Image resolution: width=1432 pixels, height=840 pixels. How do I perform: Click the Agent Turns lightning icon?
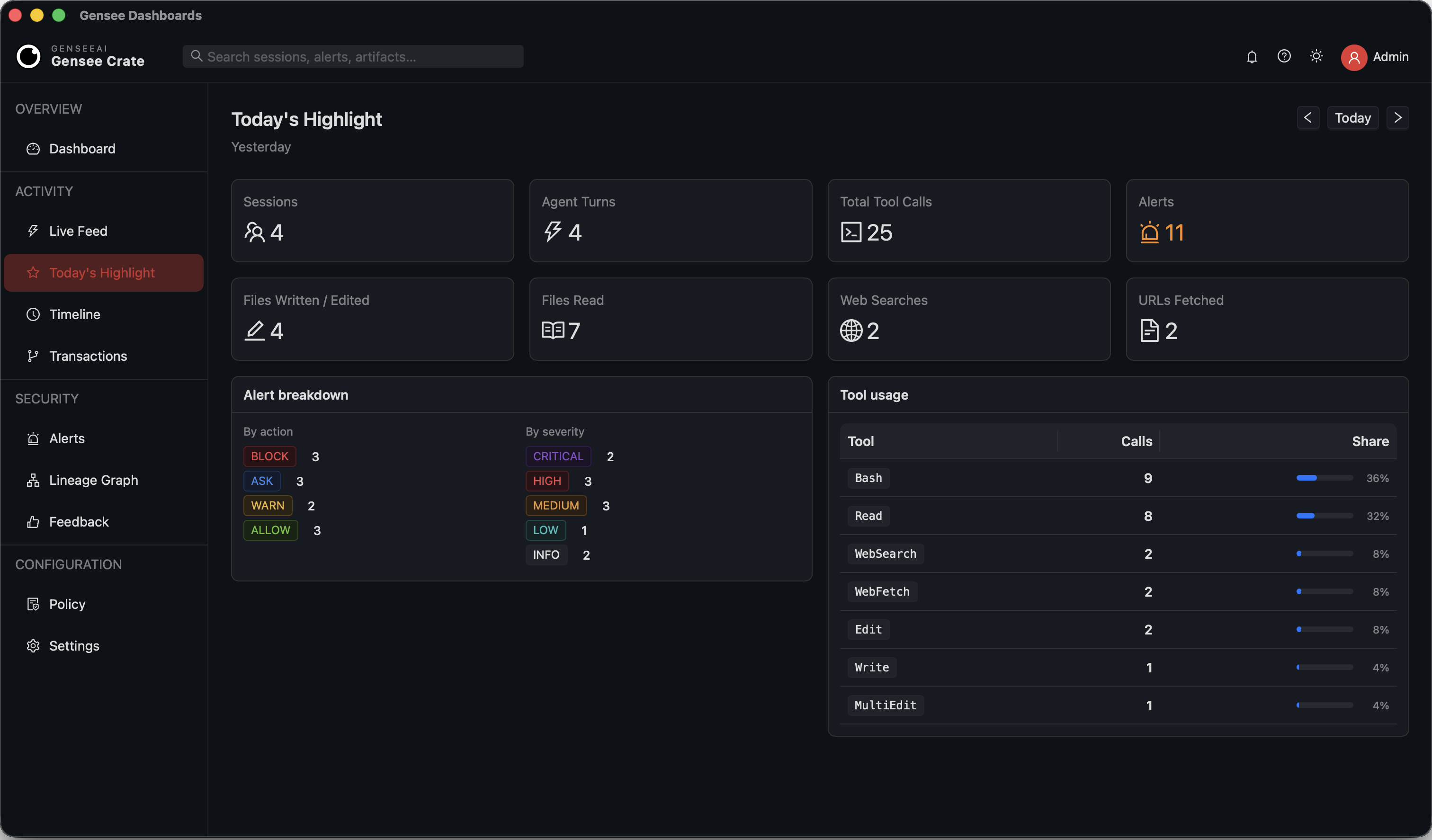point(552,232)
